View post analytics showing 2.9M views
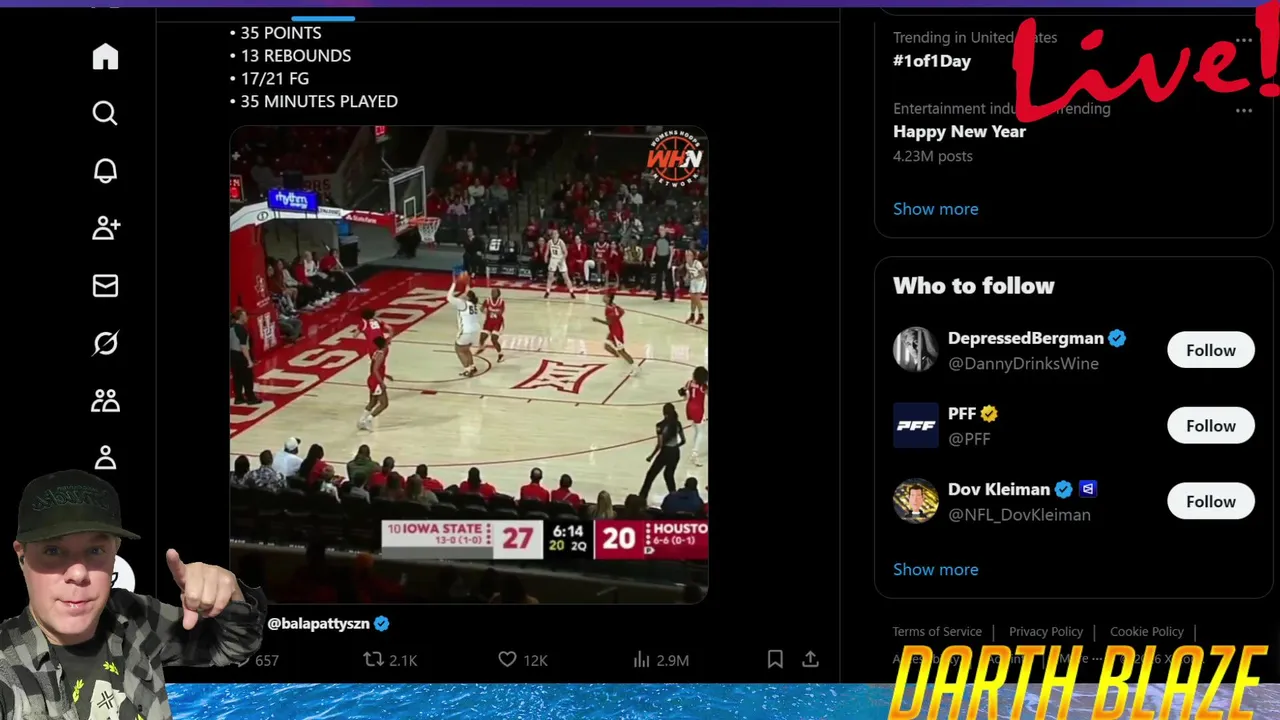 [x=660, y=660]
